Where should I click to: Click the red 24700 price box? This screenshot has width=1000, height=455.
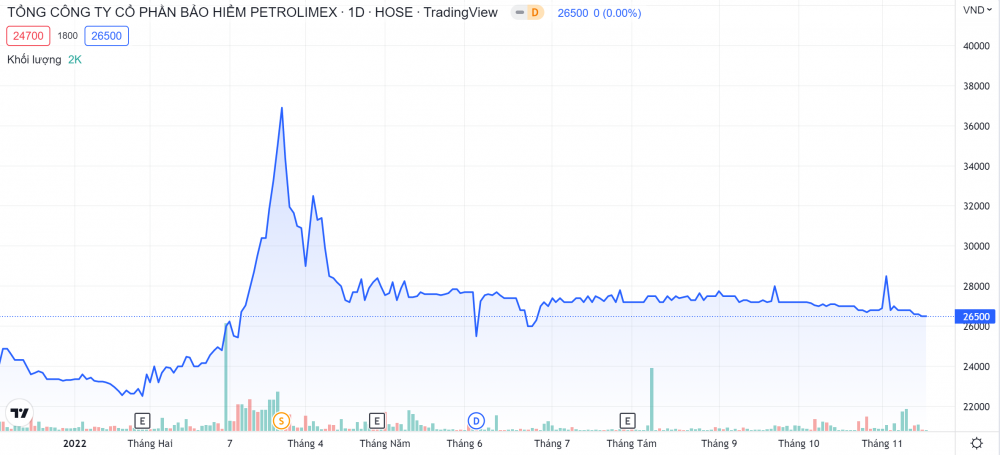click(28, 36)
